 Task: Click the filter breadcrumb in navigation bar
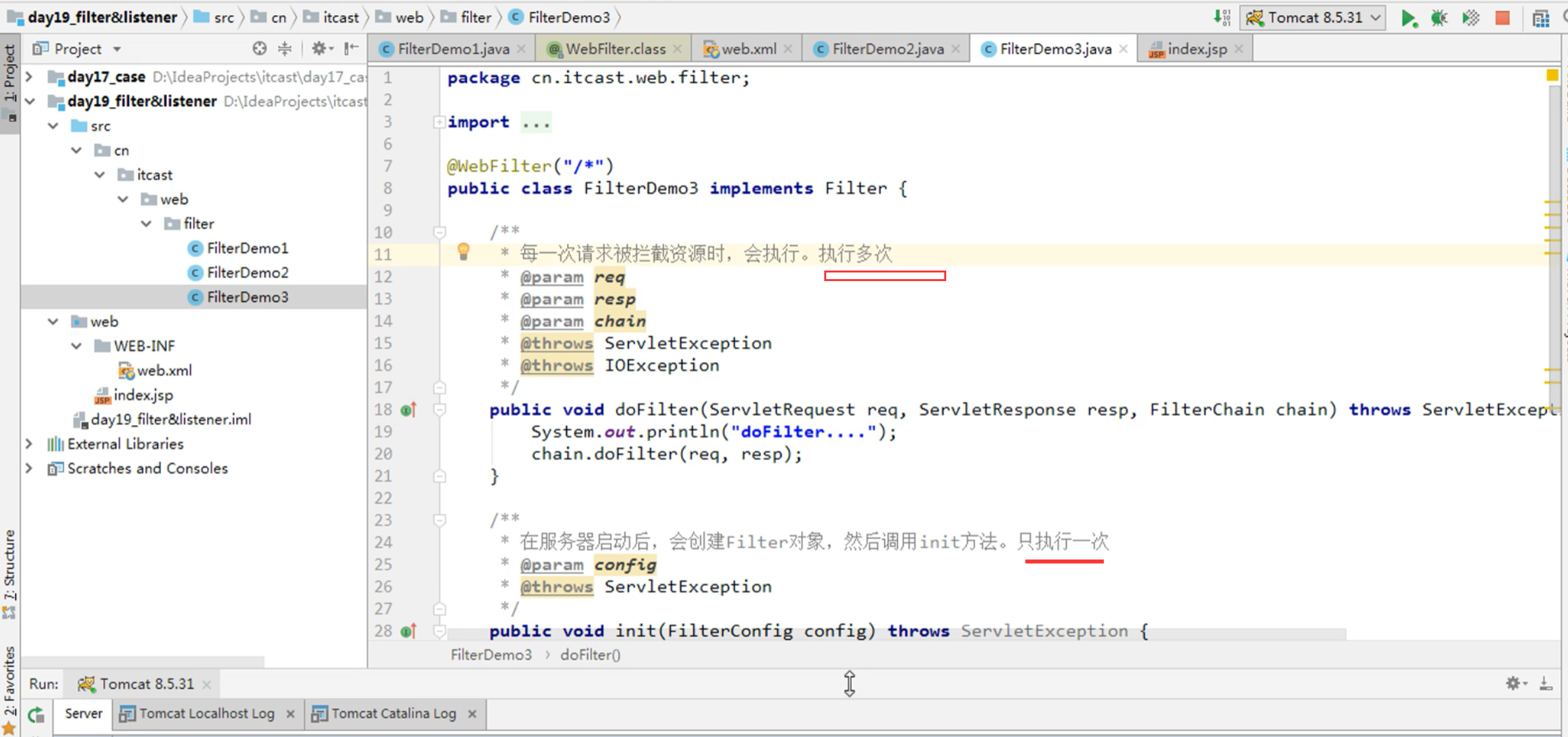click(x=475, y=18)
